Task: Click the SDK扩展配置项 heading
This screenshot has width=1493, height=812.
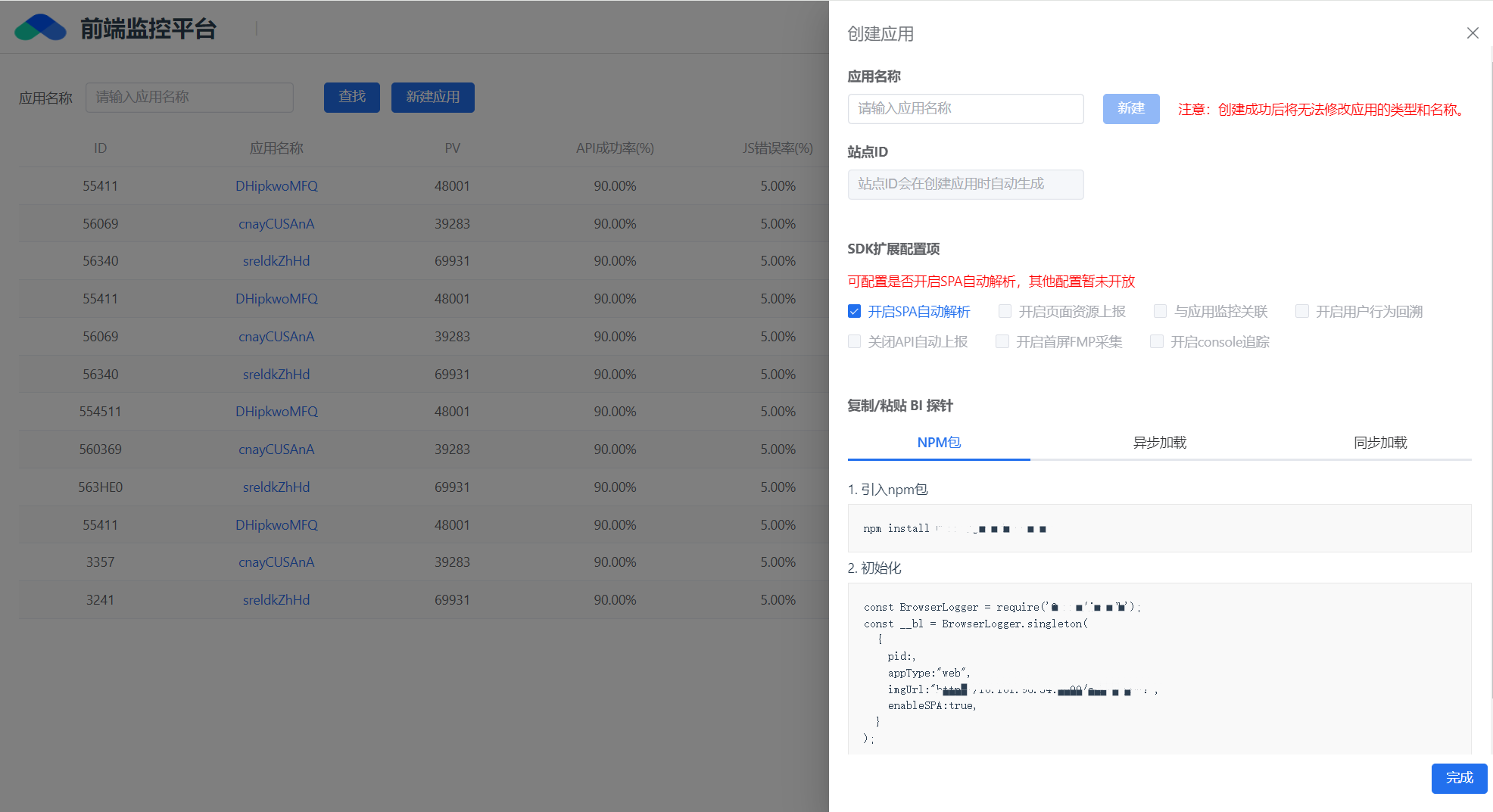Action: 893,249
